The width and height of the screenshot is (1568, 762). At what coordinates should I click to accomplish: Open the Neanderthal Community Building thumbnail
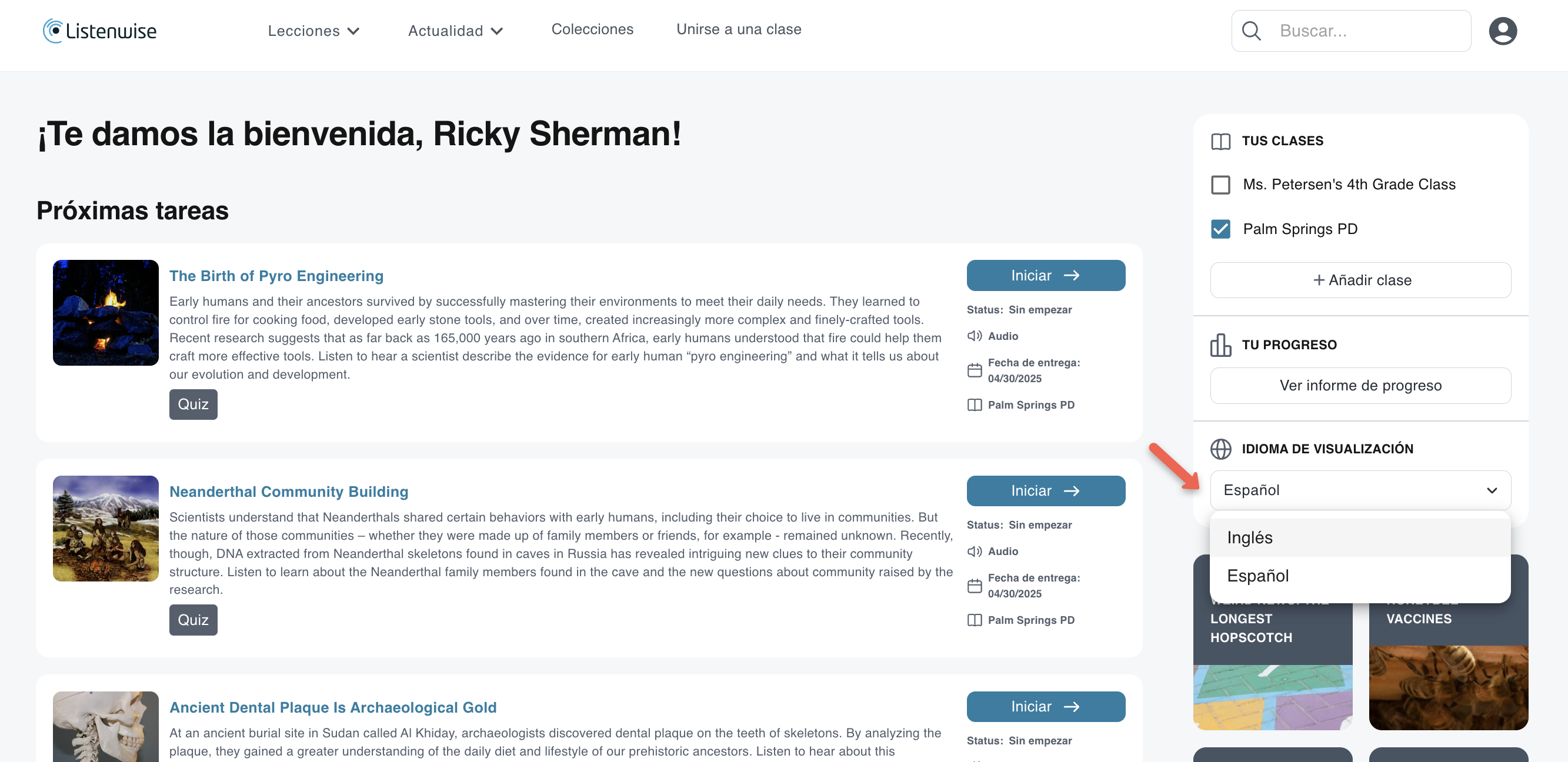click(x=106, y=529)
